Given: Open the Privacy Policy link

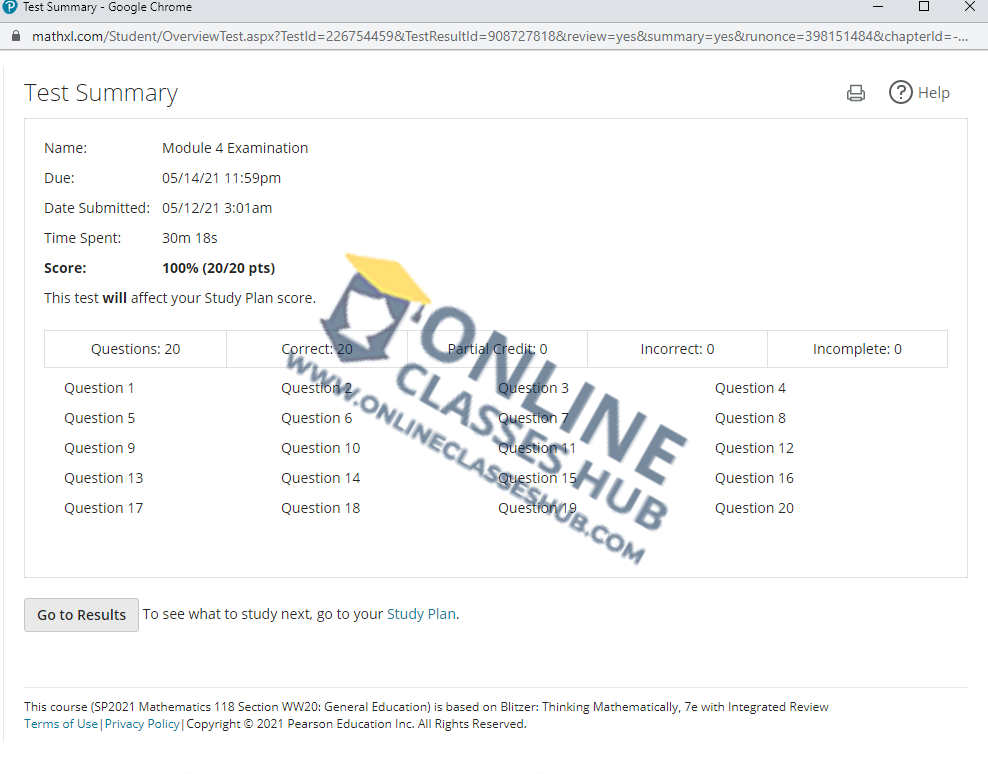Looking at the screenshot, I should [142, 724].
